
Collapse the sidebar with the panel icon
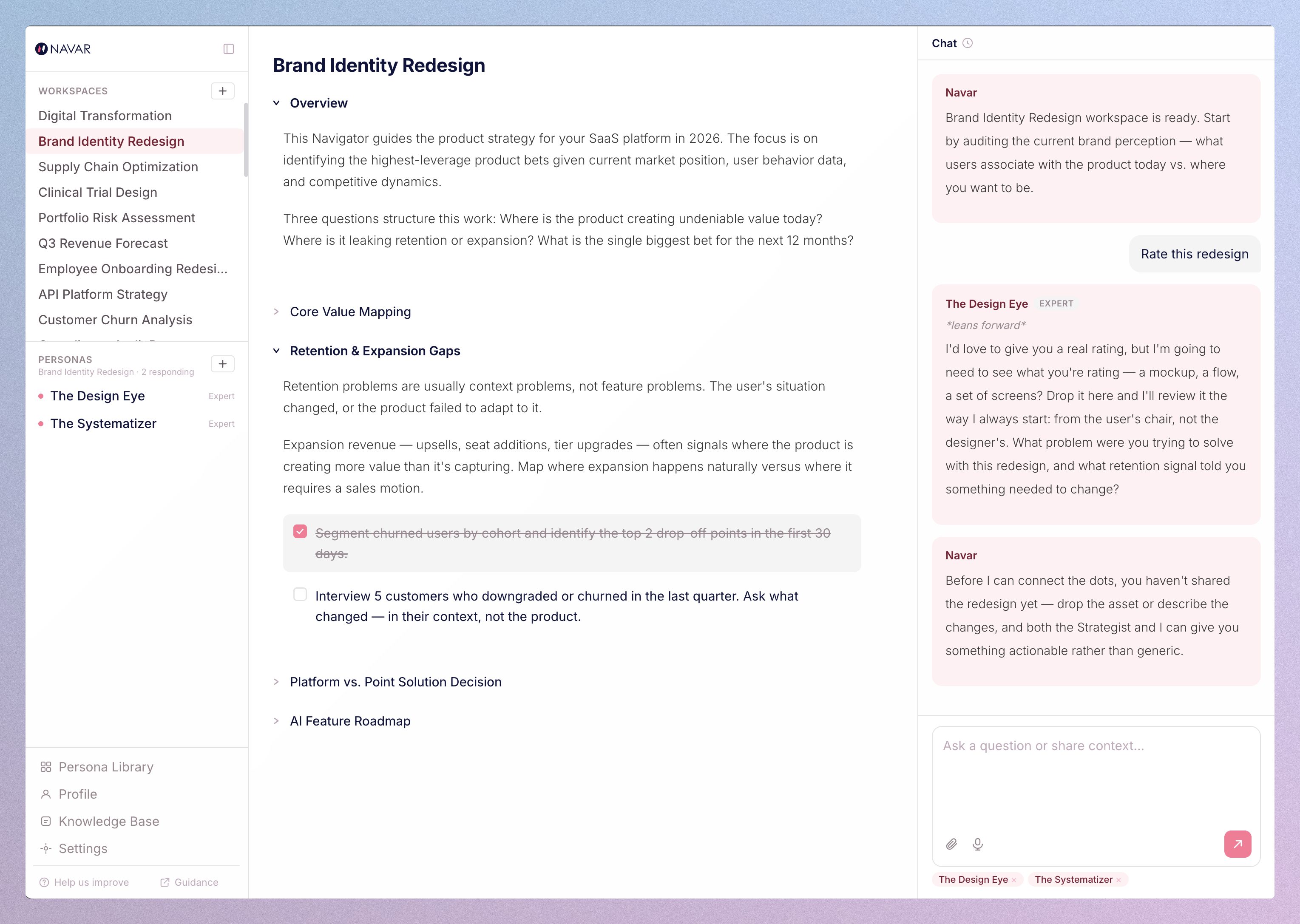(x=228, y=49)
